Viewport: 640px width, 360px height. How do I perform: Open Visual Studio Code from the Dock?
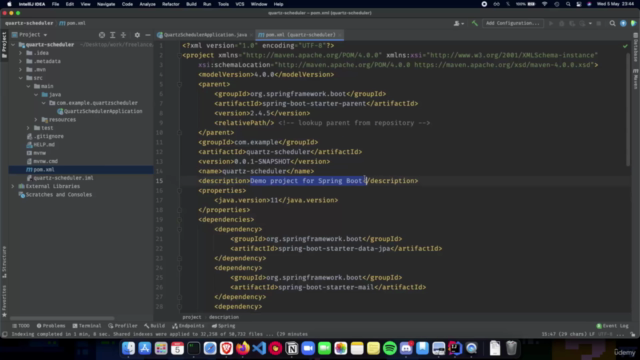point(259,348)
